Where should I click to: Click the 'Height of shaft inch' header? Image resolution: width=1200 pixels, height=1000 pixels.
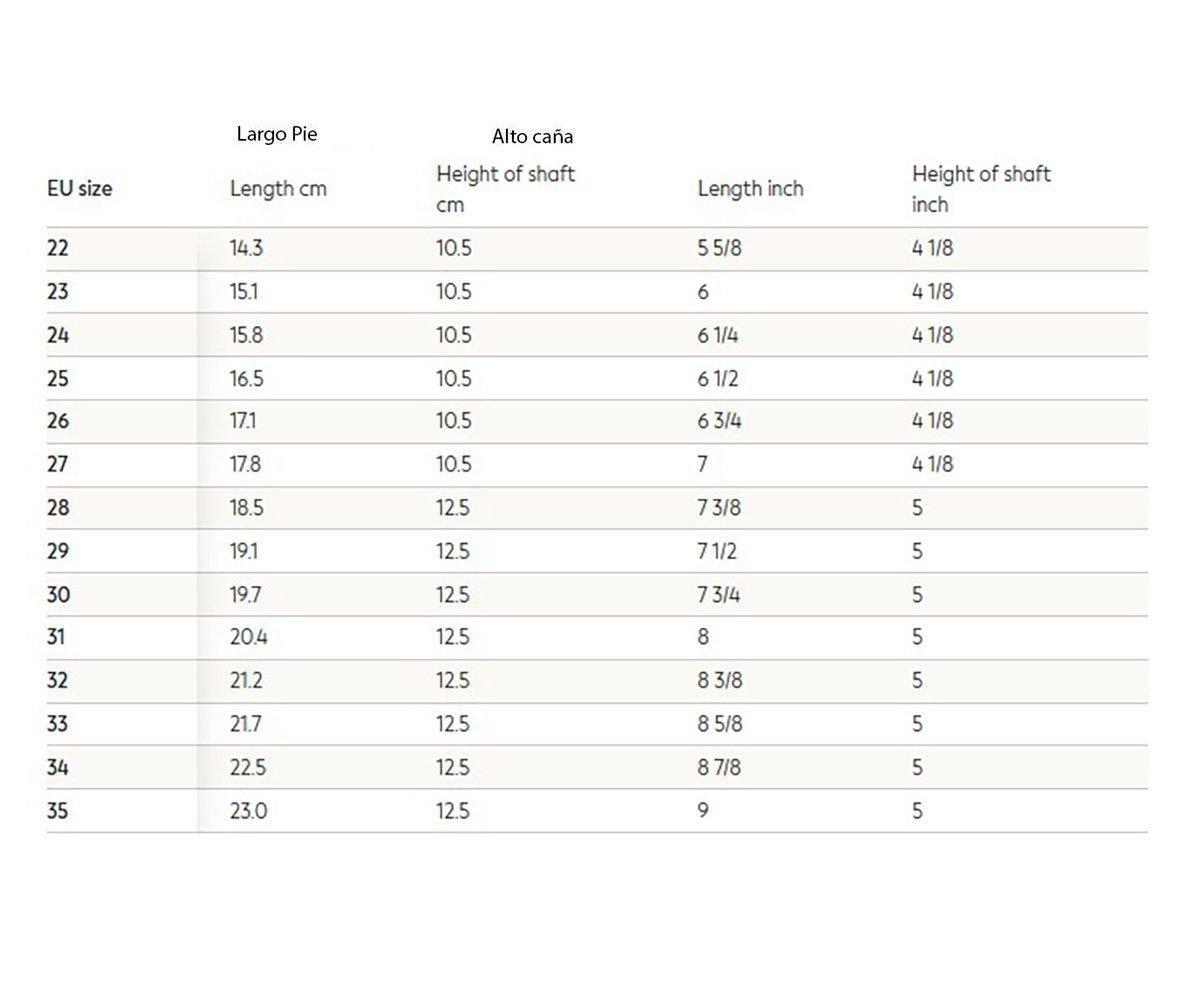tap(980, 188)
